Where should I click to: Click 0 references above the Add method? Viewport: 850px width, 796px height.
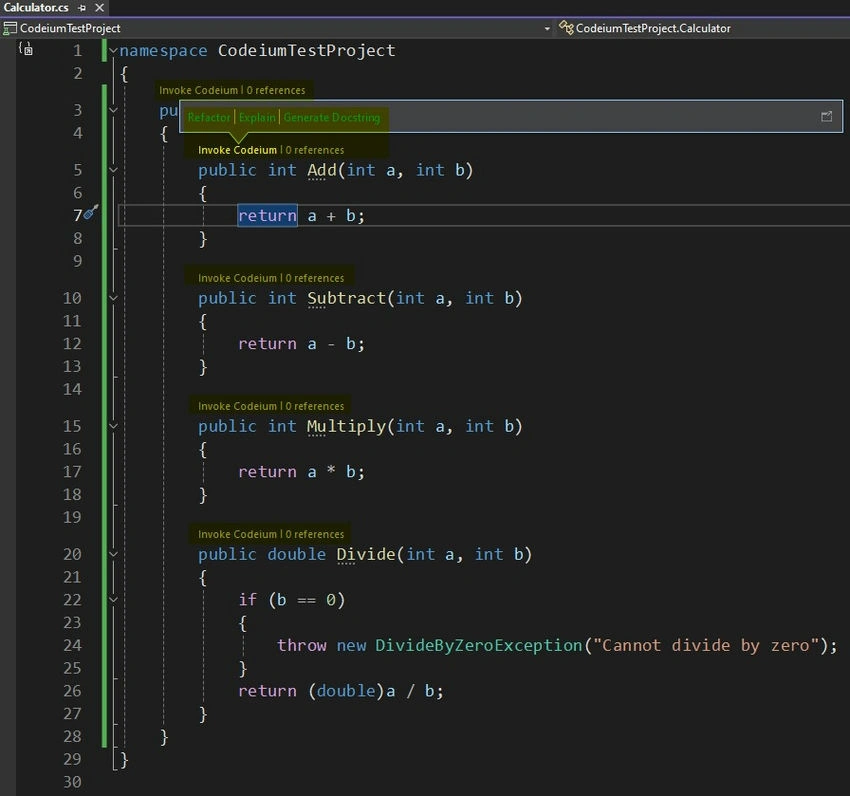point(314,150)
